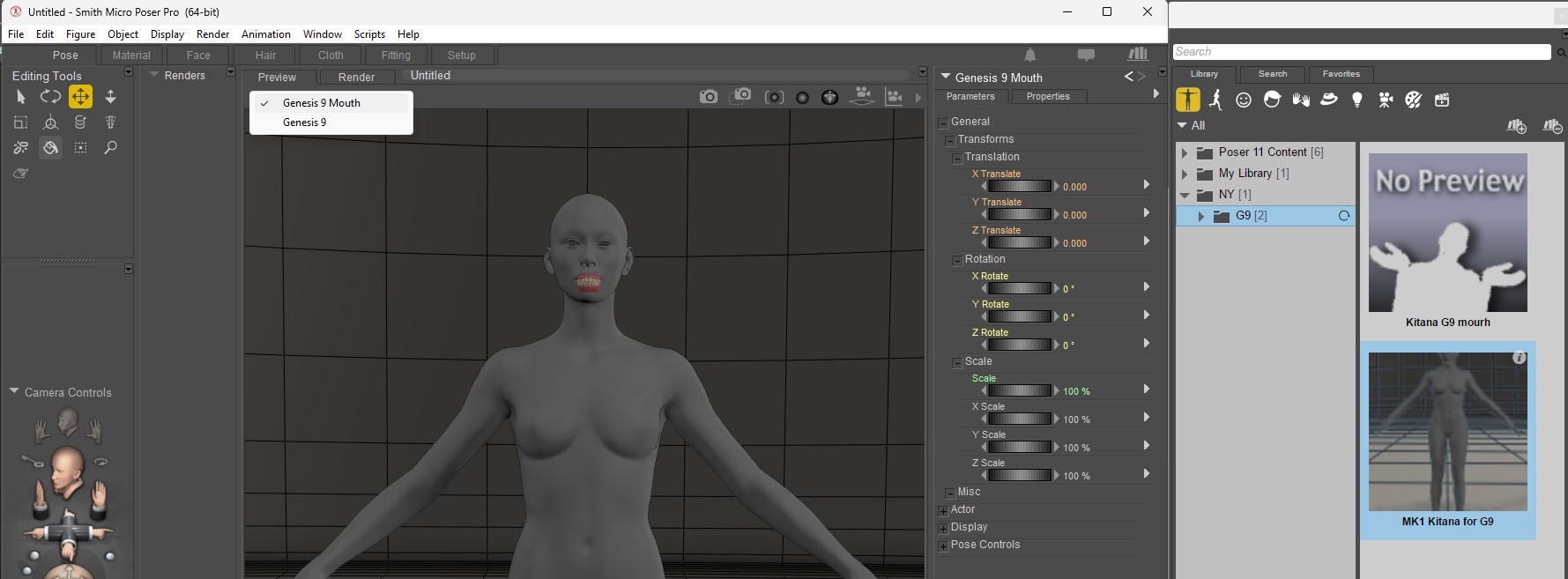The image size is (1568, 579).
Task: Open the Editing Tools panel options menu
Action: click(129, 72)
